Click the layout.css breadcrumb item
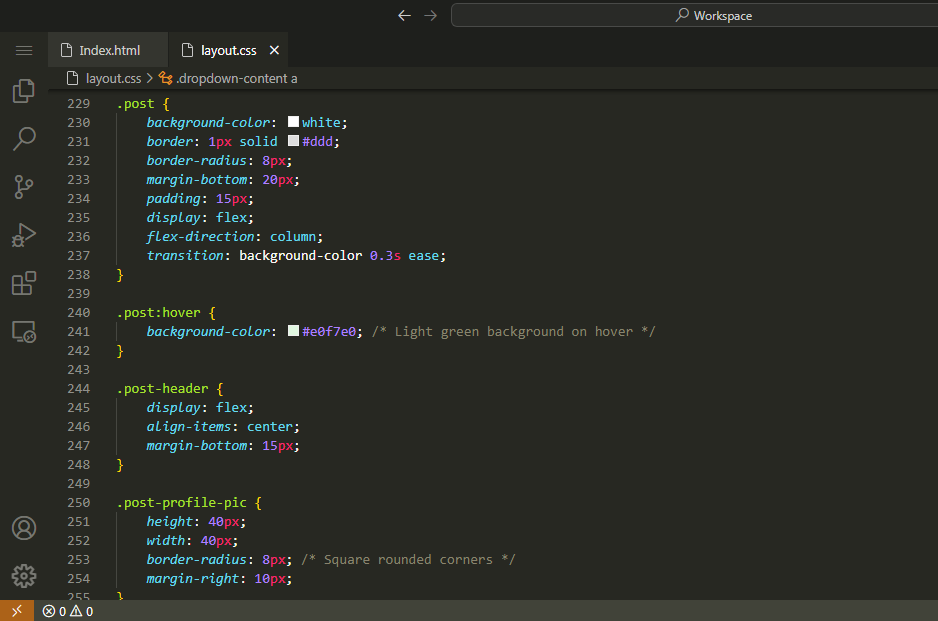 (x=112, y=78)
